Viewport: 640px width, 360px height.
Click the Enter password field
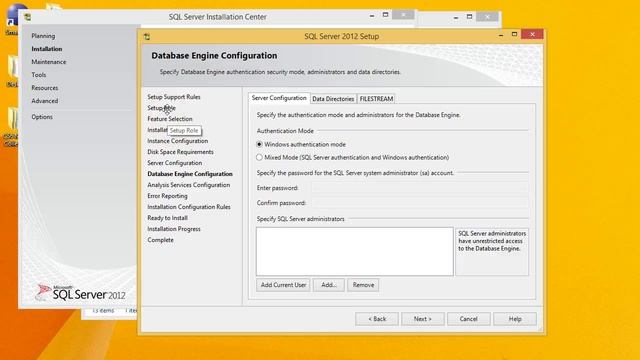click(x=420, y=188)
